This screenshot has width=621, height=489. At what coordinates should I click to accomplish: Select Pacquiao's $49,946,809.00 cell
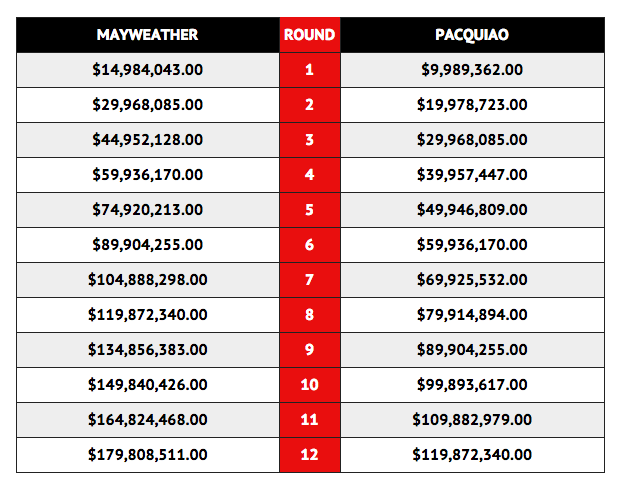tap(472, 210)
